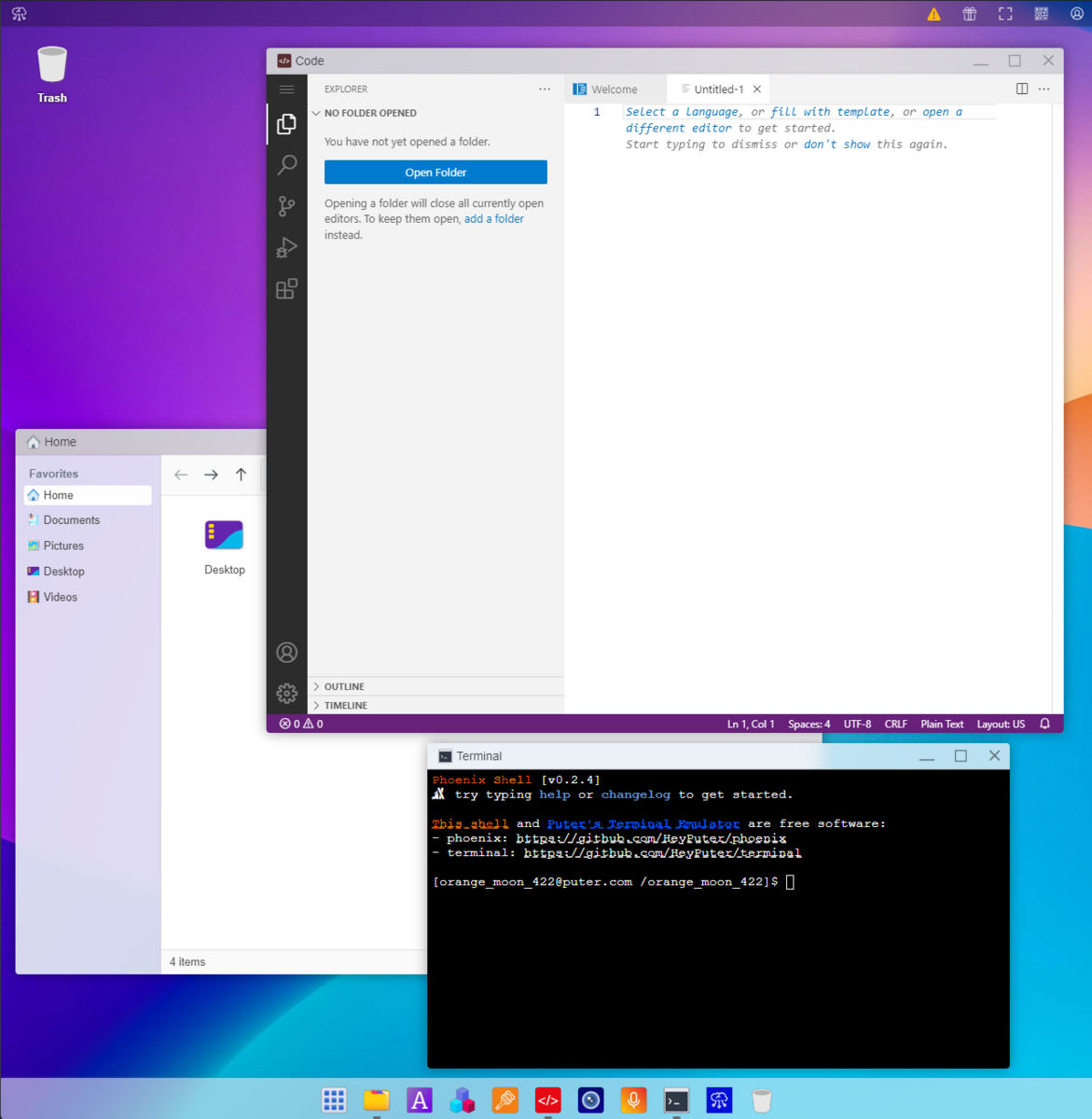
Task: Open the app launcher grid in the taskbar
Action: coord(334,1100)
